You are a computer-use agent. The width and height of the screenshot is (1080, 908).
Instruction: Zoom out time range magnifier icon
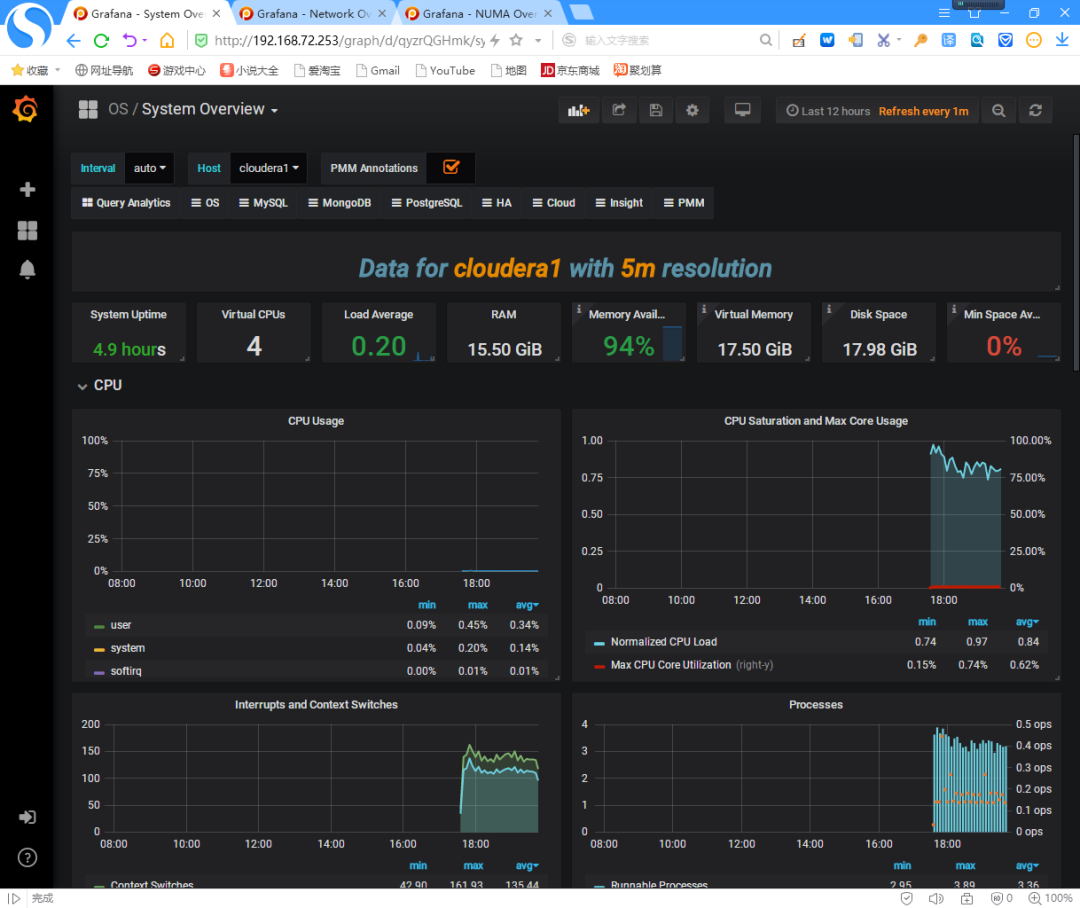point(998,110)
